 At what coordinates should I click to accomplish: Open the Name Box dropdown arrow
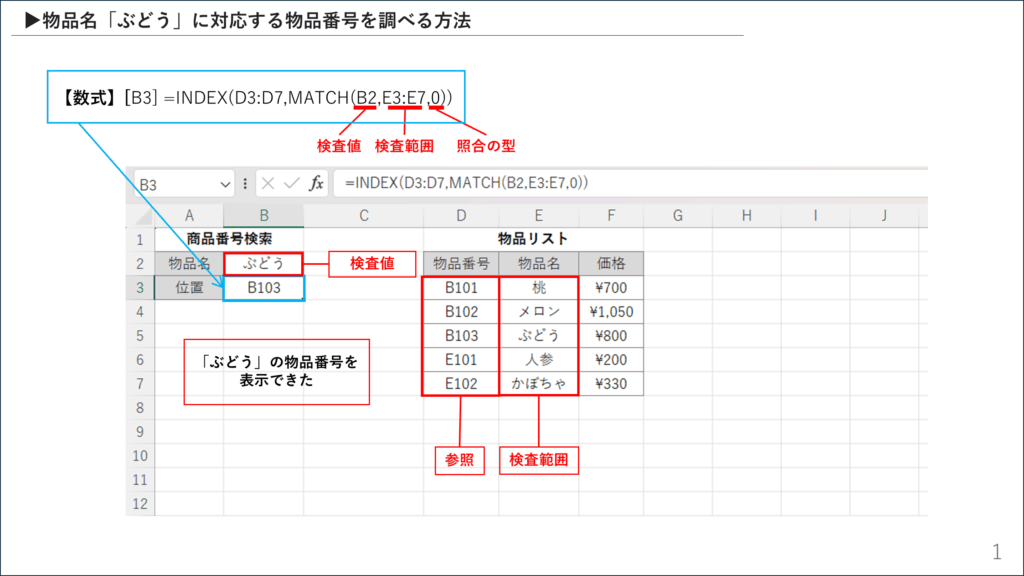pos(225,185)
